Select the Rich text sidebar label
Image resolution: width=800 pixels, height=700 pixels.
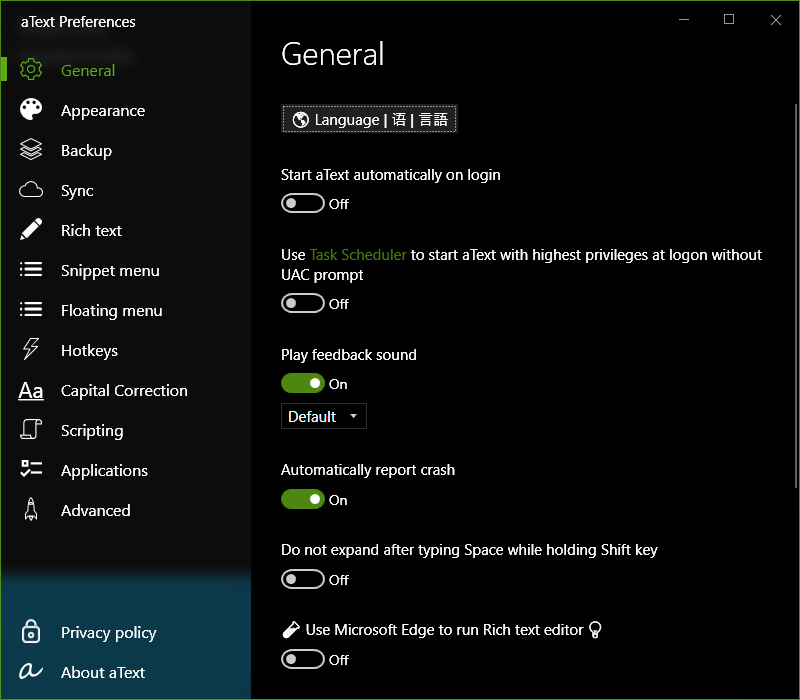(x=91, y=231)
